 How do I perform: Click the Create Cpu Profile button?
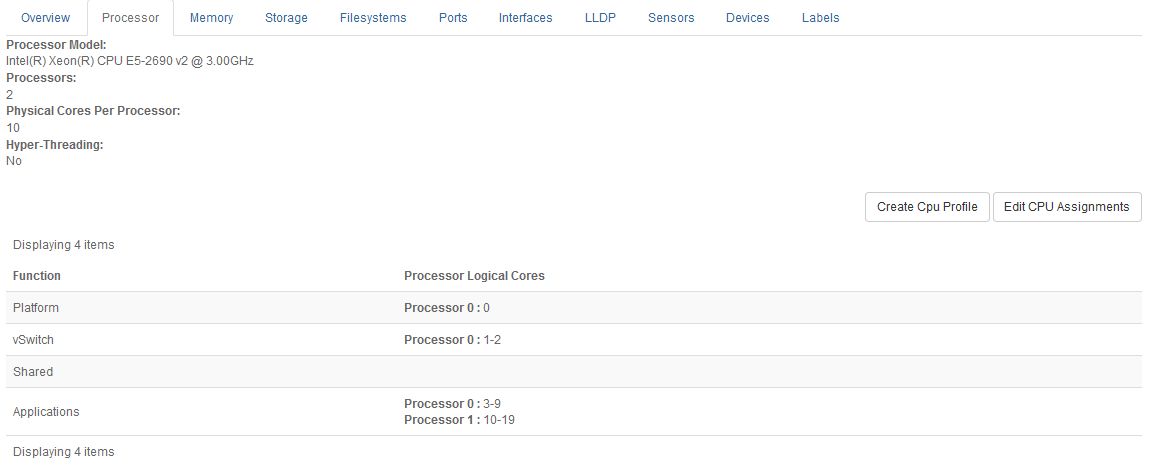(x=927, y=207)
